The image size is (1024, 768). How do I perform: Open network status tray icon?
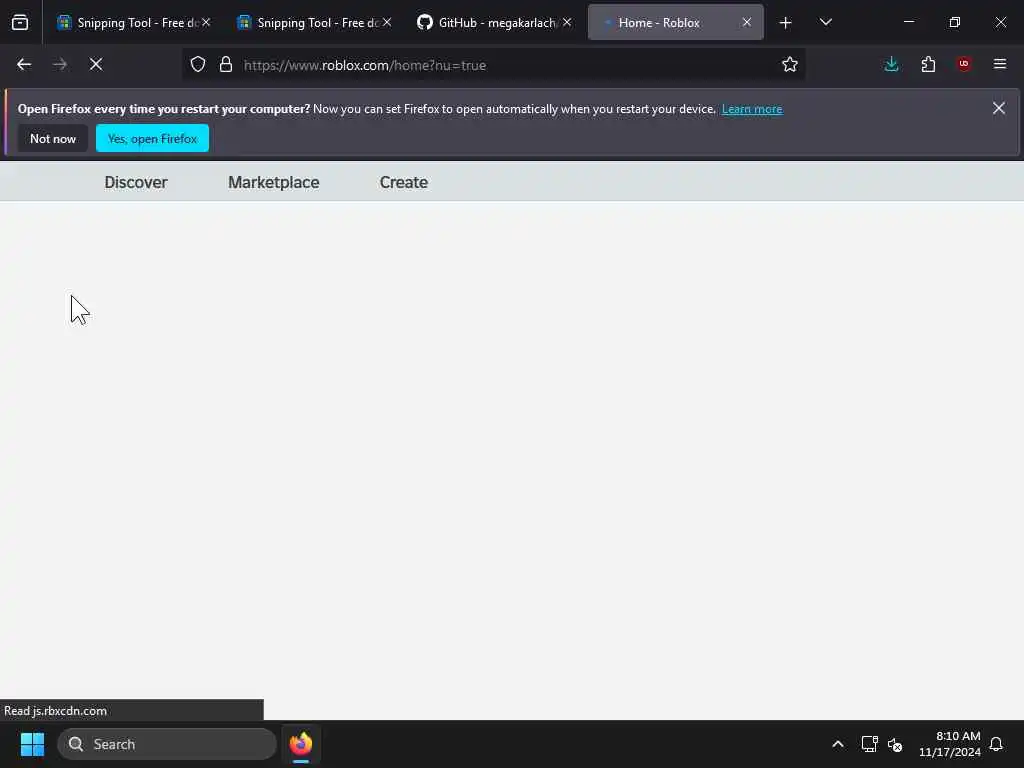click(x=869, y=744)
